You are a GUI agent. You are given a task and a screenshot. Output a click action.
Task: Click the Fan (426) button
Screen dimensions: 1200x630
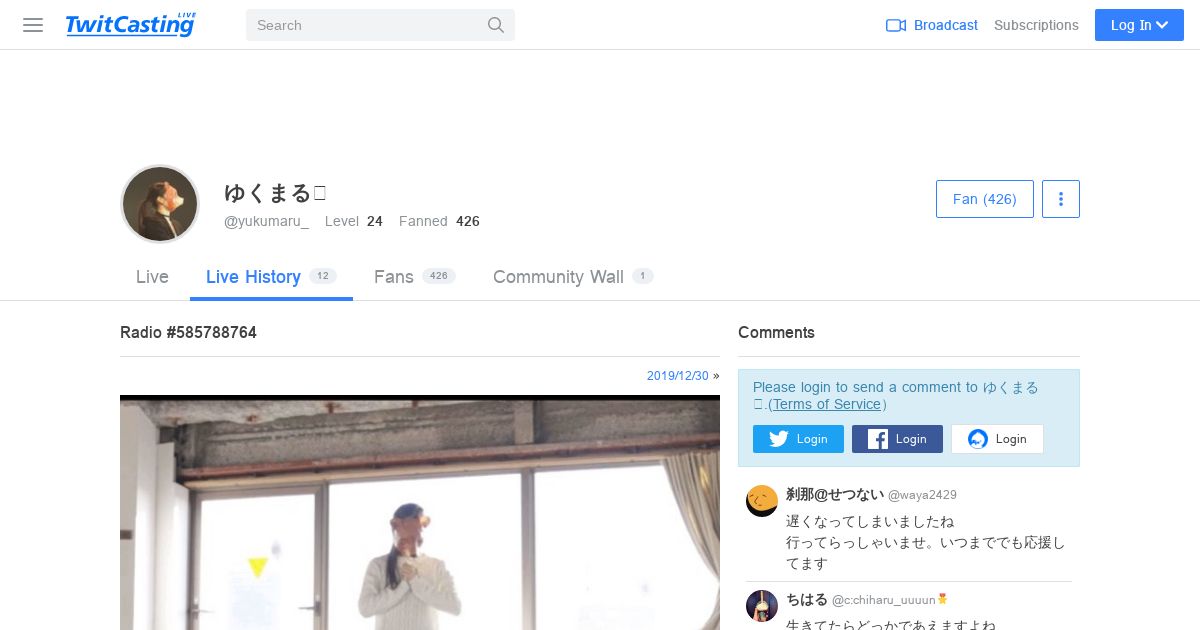985,199
